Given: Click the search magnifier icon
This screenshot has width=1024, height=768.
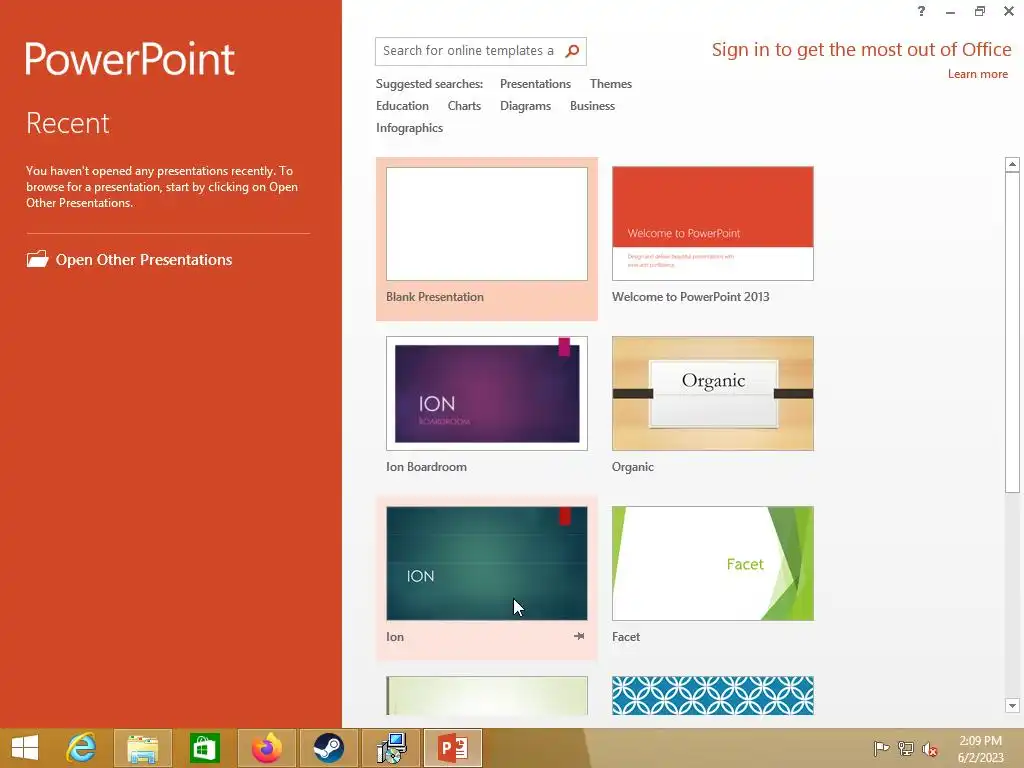Looking at the screenshot, I should point(572,51).
